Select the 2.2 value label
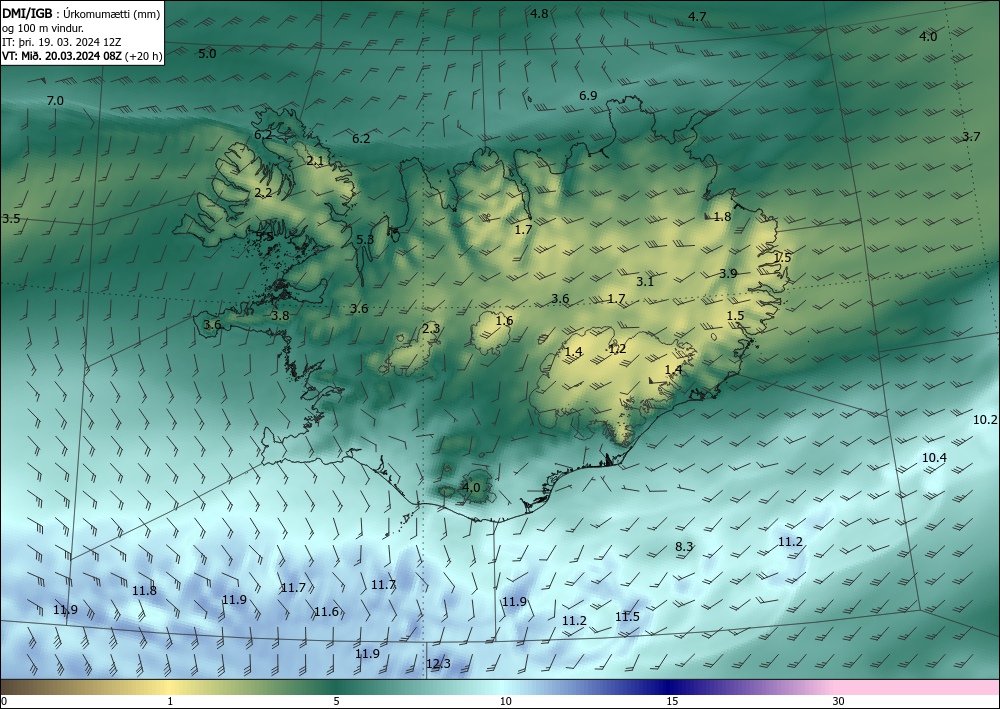Screen dimensions: 1000x709 tap(263, 193)
